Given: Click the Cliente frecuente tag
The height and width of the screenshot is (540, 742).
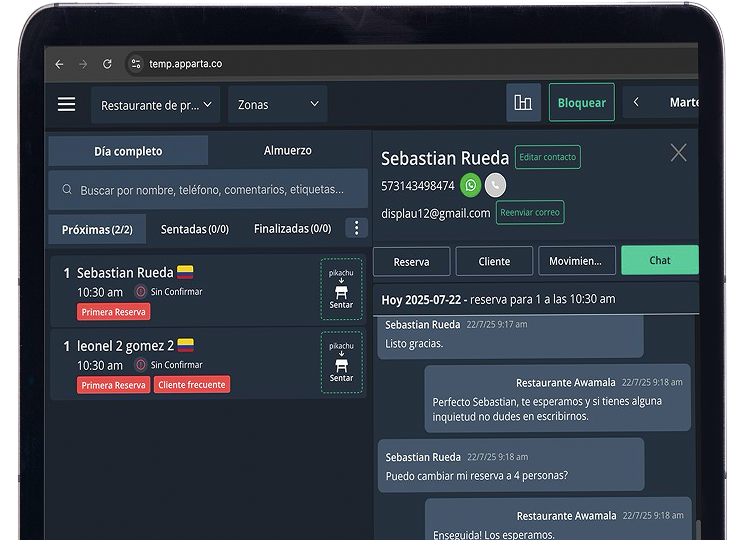Looking at the screenshot, I should pos(192,385).
